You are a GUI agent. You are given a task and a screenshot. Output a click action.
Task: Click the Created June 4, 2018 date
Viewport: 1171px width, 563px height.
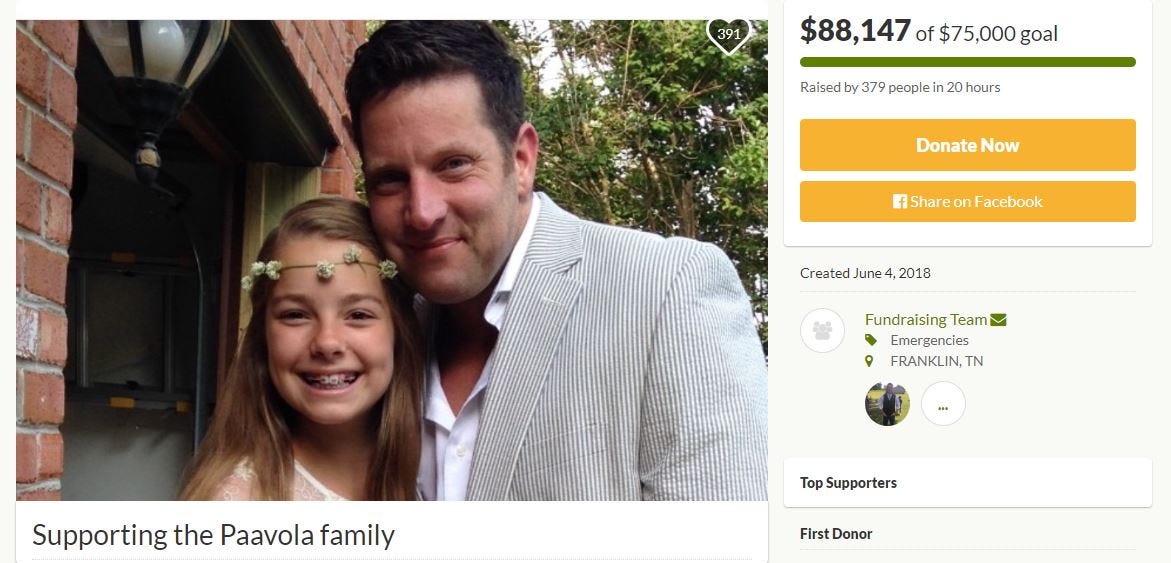tap(865, 273)
